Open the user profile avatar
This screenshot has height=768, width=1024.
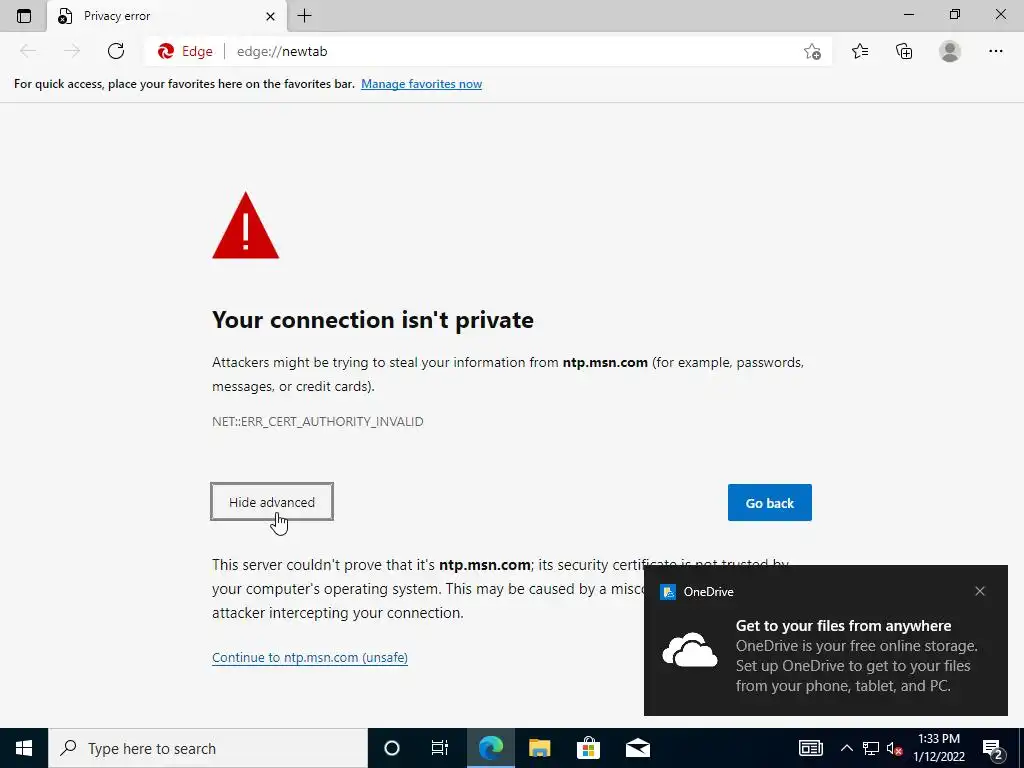tap(950, 51)
